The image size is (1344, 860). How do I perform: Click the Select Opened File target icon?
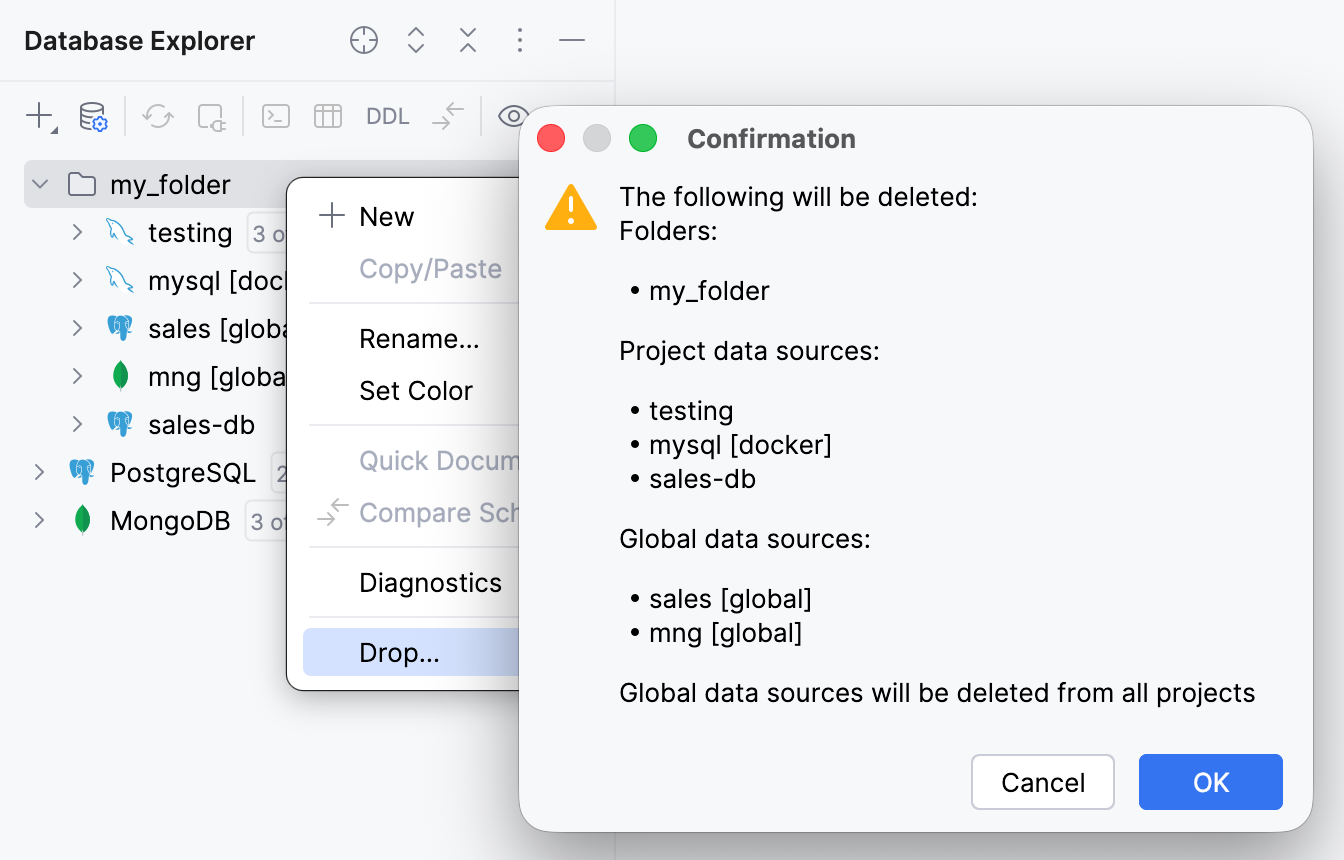click(364, 41)
